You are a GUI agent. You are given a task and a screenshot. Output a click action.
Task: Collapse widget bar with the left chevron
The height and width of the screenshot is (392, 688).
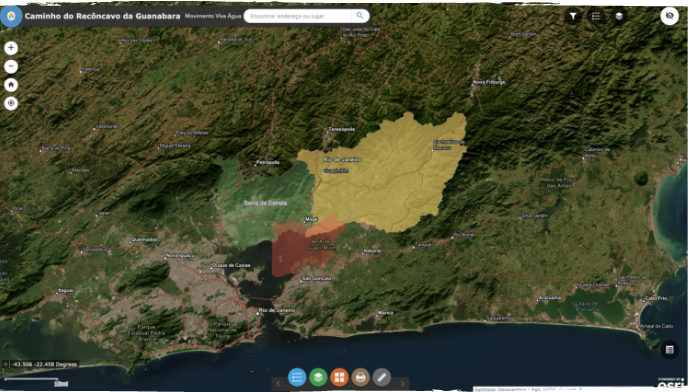278,384
